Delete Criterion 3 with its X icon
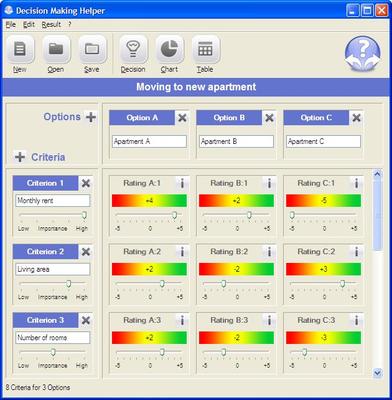392x400 pixels. point(86,320)
